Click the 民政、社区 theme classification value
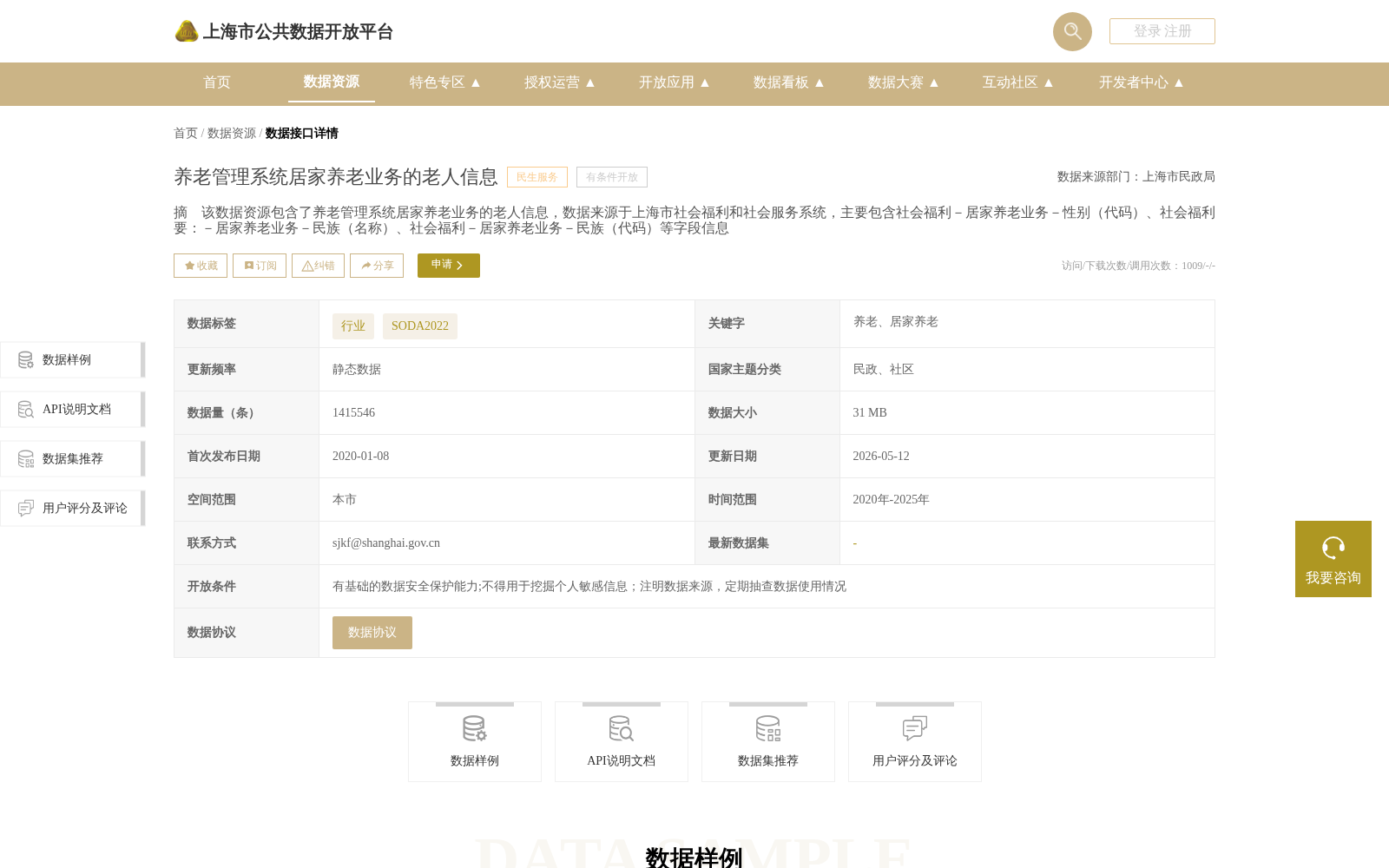 884,370
